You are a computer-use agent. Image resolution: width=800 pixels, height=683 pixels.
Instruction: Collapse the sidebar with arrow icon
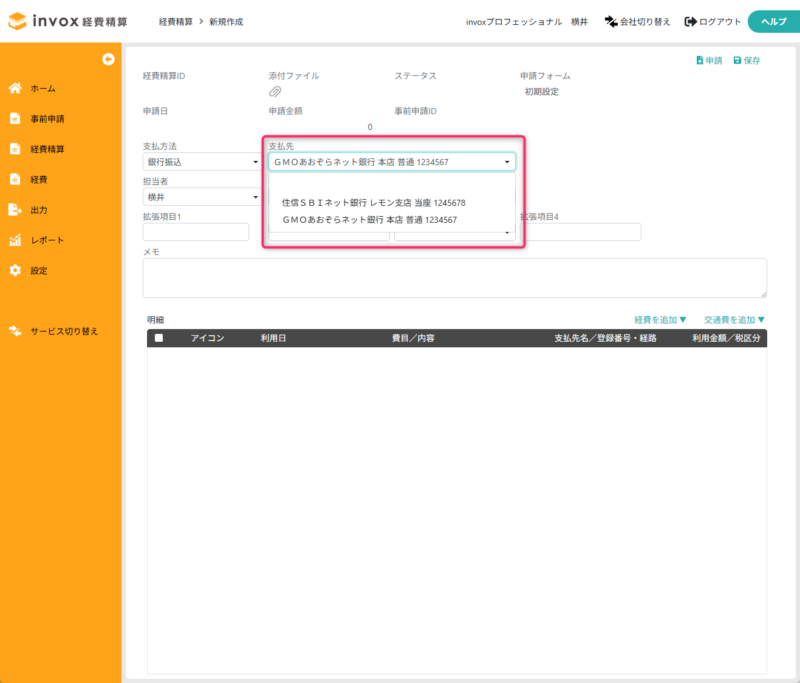coord(108,59)
